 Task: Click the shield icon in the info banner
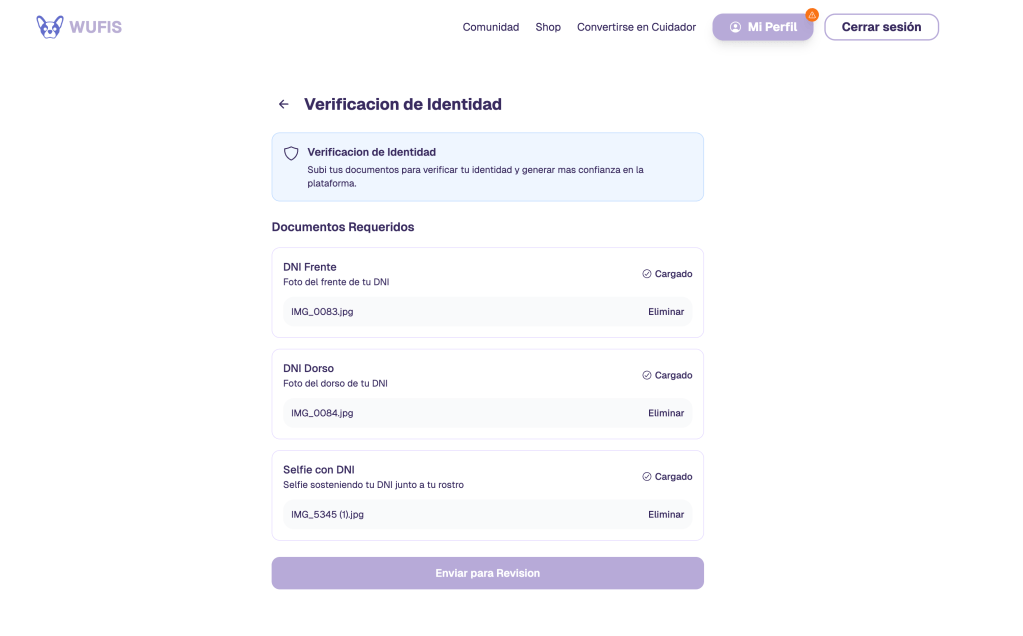(291, 153)
